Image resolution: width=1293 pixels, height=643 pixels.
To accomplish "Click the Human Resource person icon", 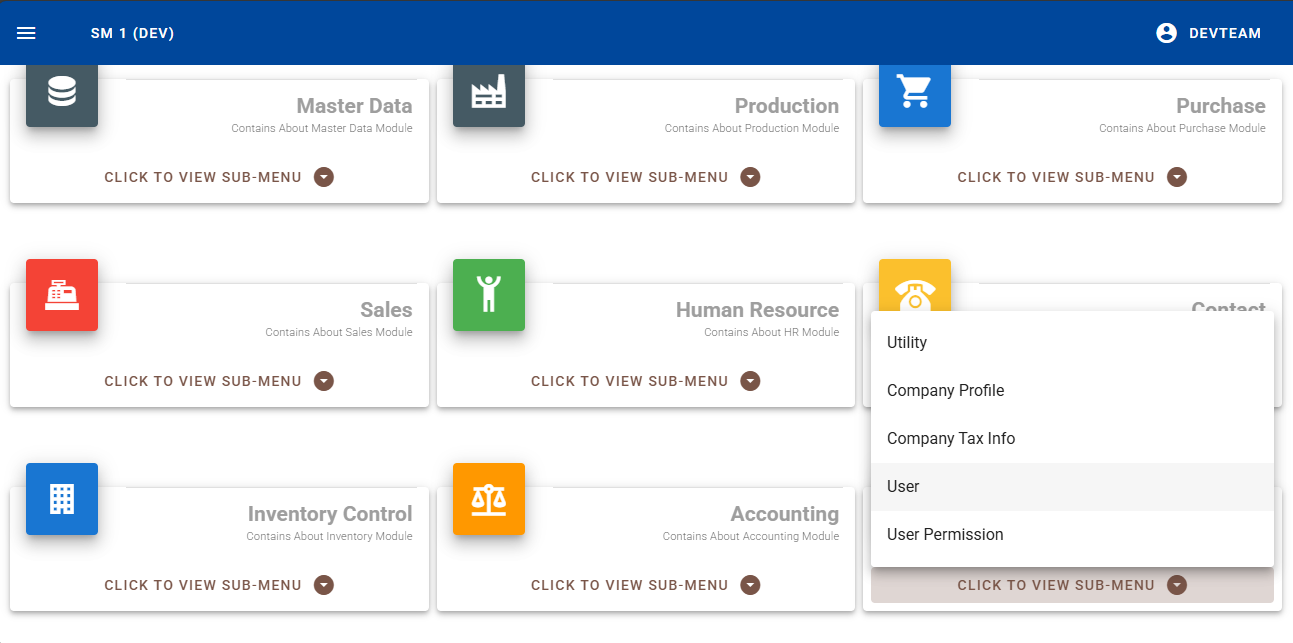I will [489, 295].
